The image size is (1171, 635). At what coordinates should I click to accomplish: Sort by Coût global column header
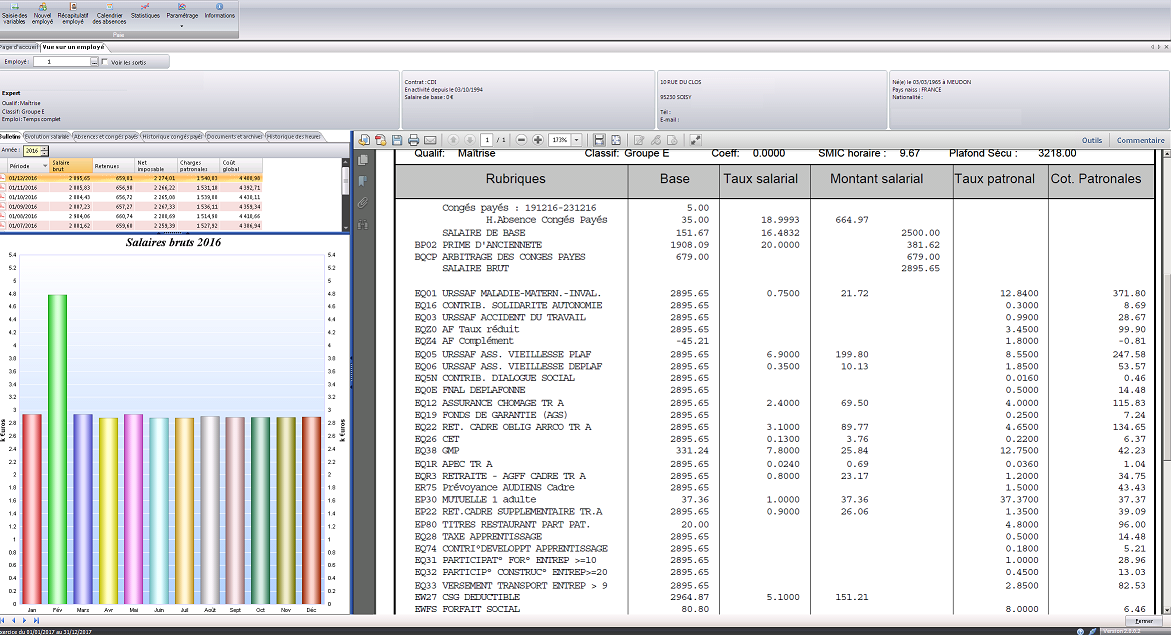point(240,166)
